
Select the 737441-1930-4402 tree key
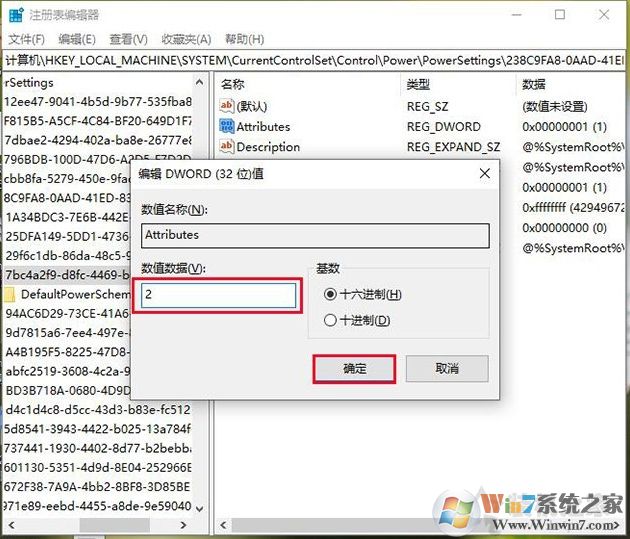[x=98, y=449]
